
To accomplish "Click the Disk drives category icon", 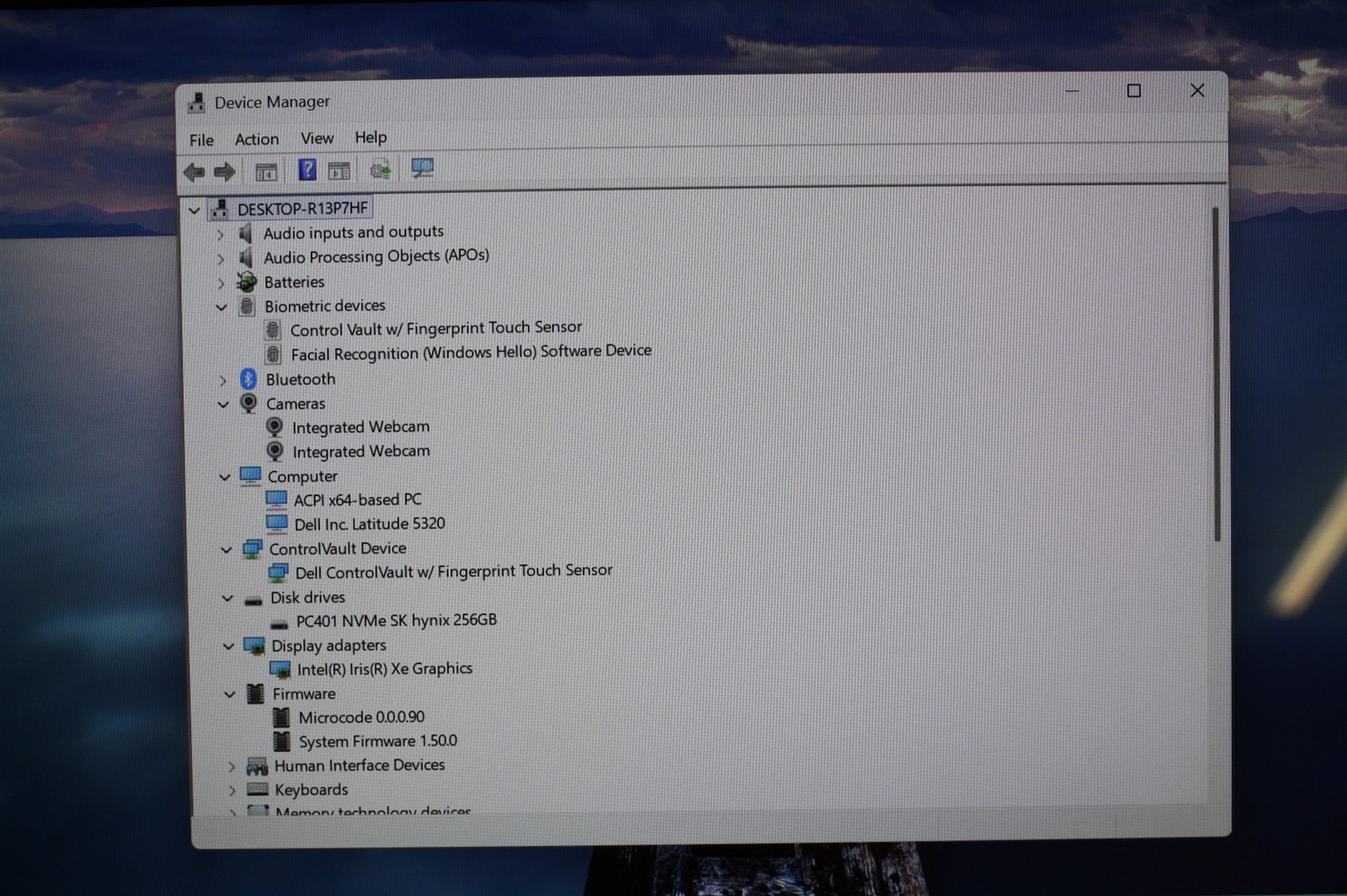I will coord(253,600).
